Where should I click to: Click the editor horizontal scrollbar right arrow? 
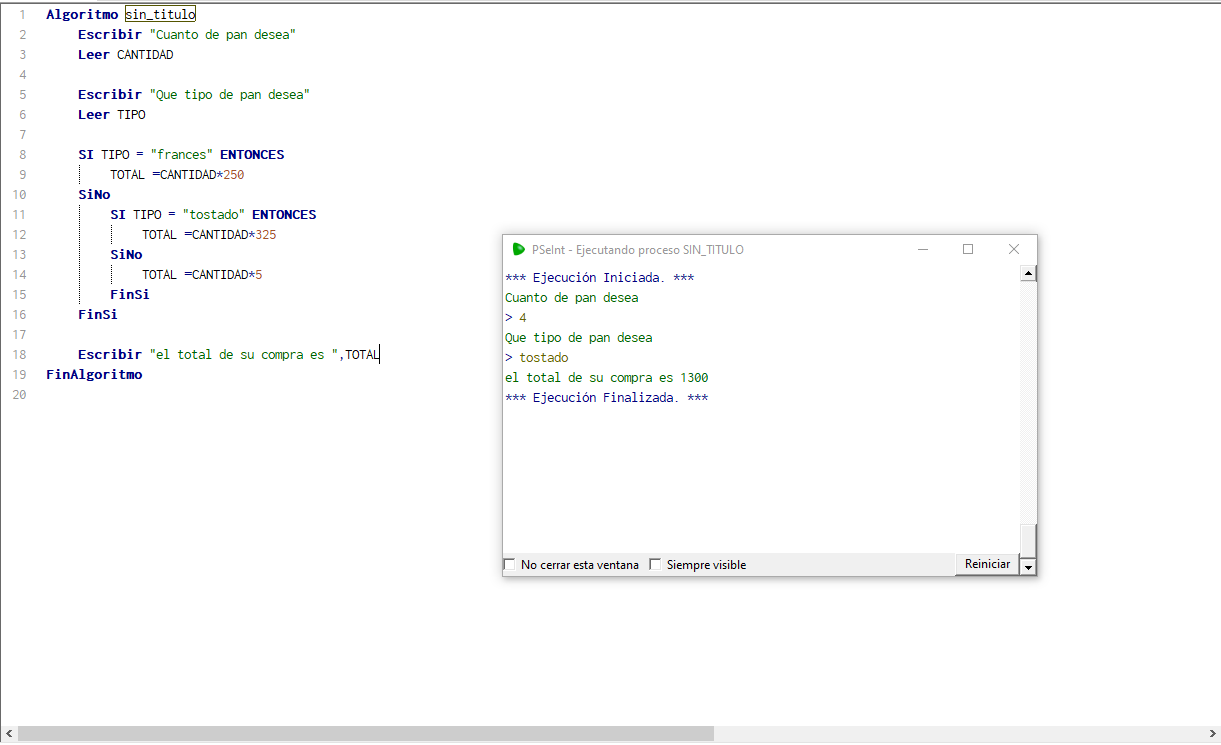1212,734
